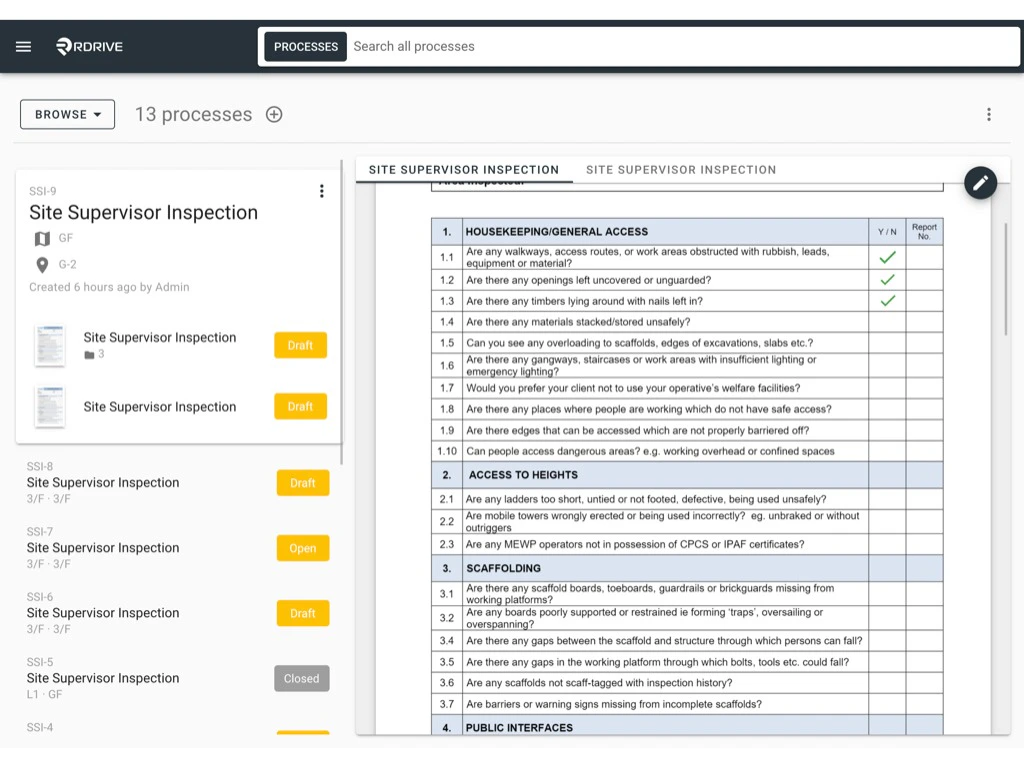Toggle the Y/N checkmark for item 1.1
The height and width of the screenshot is (768, 1024).
887,257
